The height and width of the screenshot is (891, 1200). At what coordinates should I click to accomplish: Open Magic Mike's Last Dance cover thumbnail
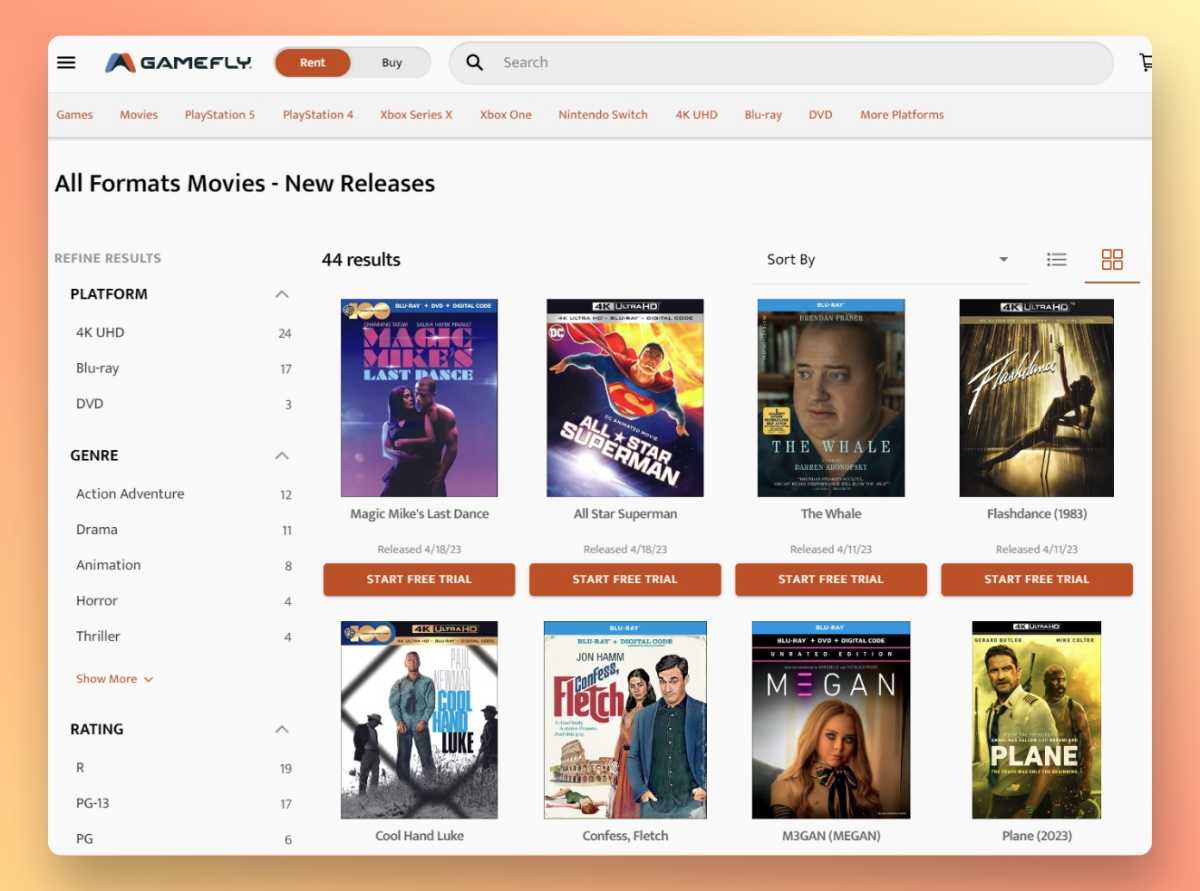tap(419, 398)
